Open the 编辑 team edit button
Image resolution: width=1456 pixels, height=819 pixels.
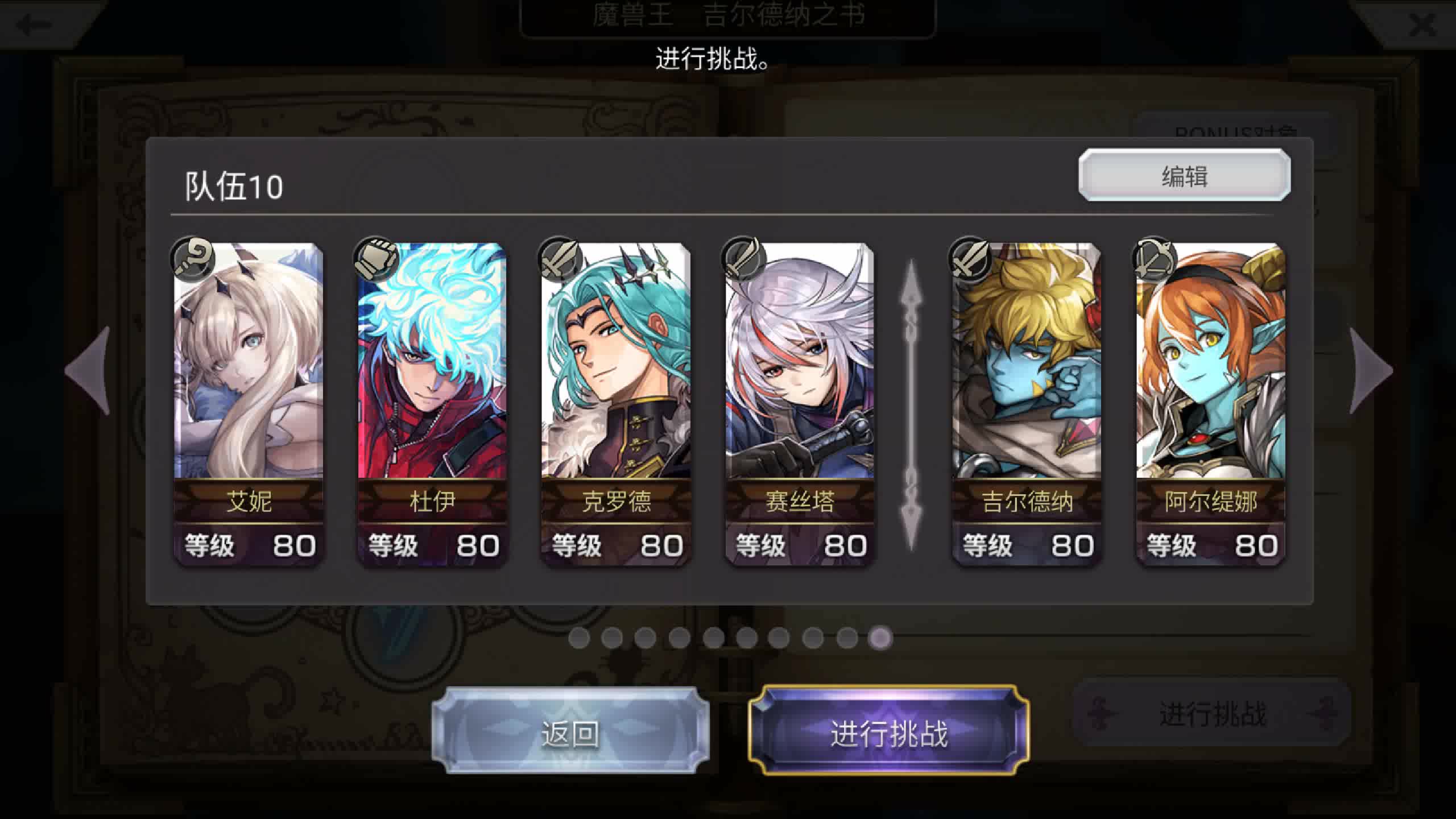1184,175
